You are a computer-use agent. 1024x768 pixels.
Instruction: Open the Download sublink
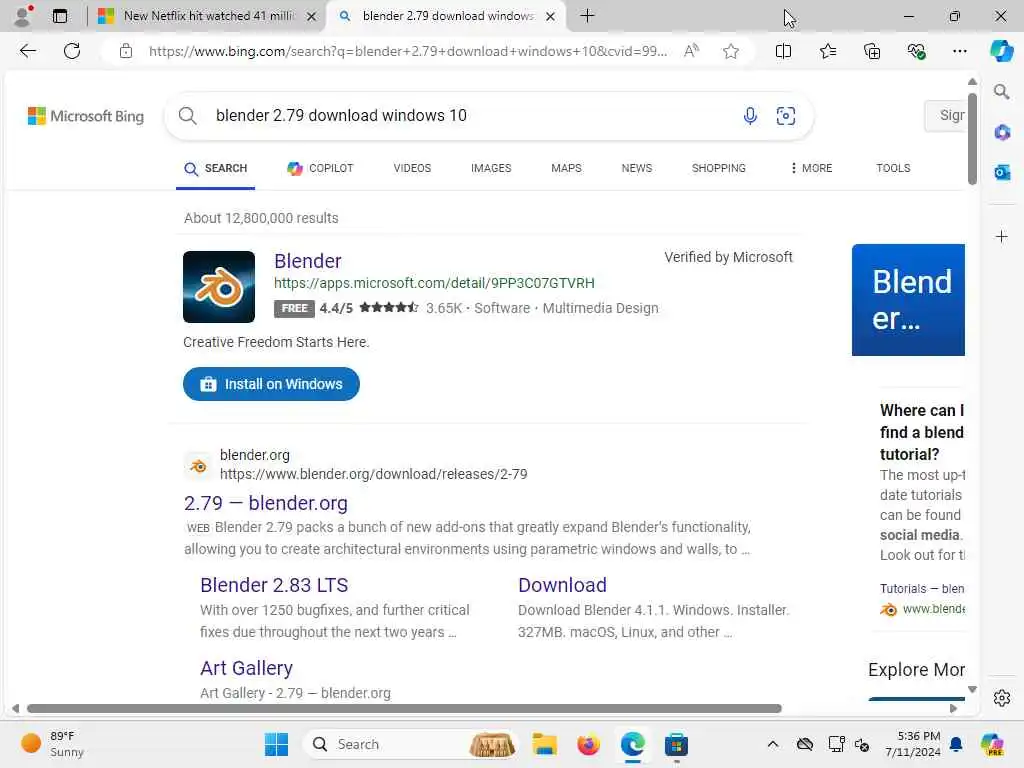pos(562,585)
